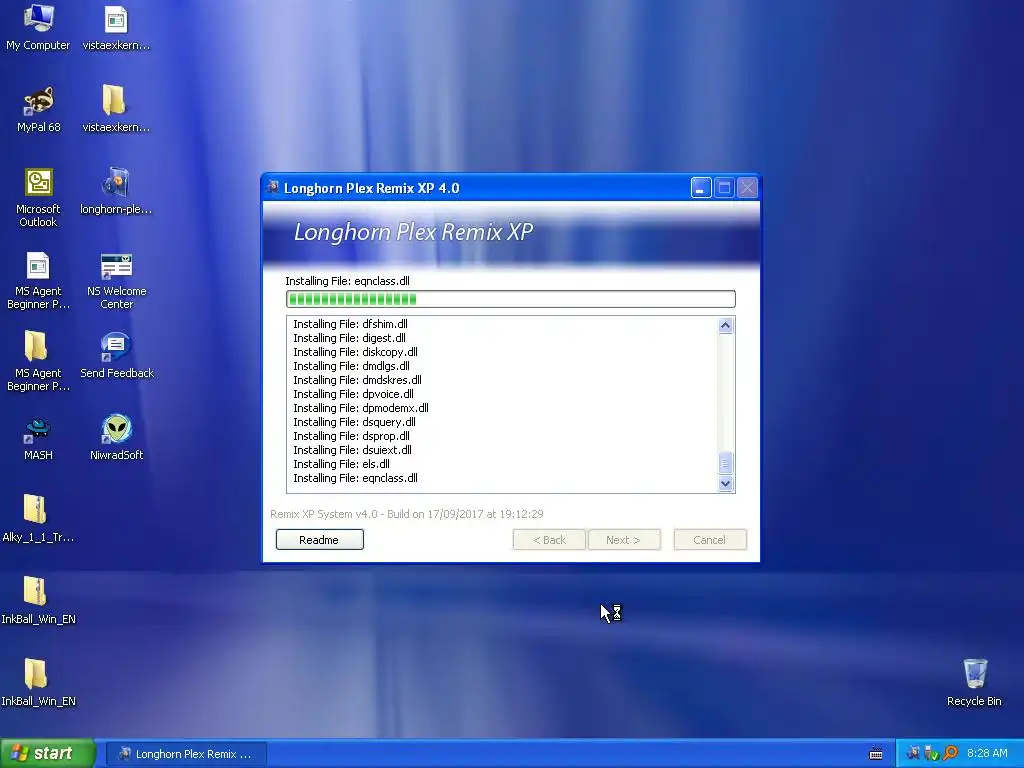
Task: Select log row 'Installing File: digest.dll'
Action: pos(349,338)
